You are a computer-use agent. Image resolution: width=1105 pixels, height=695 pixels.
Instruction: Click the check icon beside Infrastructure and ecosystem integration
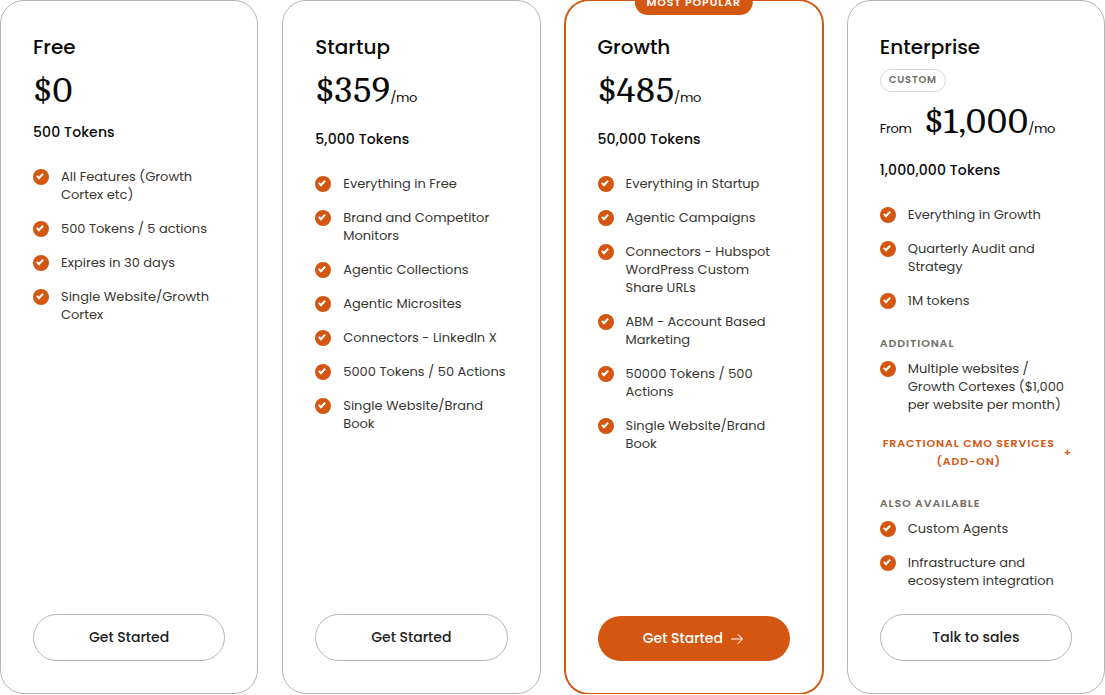(888, 562)
